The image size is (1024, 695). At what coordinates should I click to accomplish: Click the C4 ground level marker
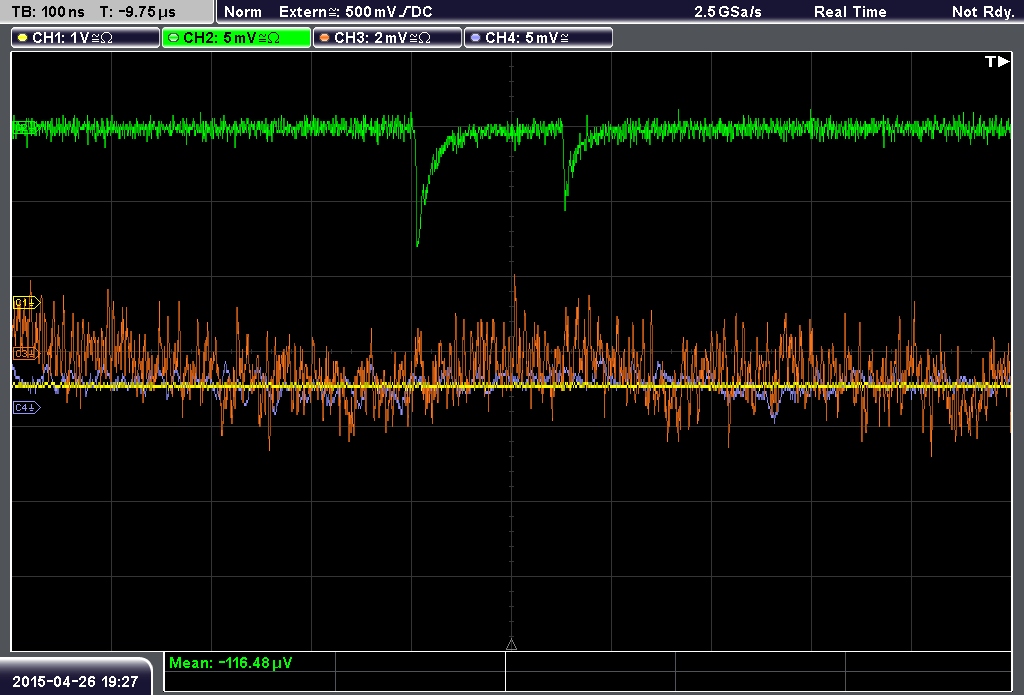tap(27, 408)
